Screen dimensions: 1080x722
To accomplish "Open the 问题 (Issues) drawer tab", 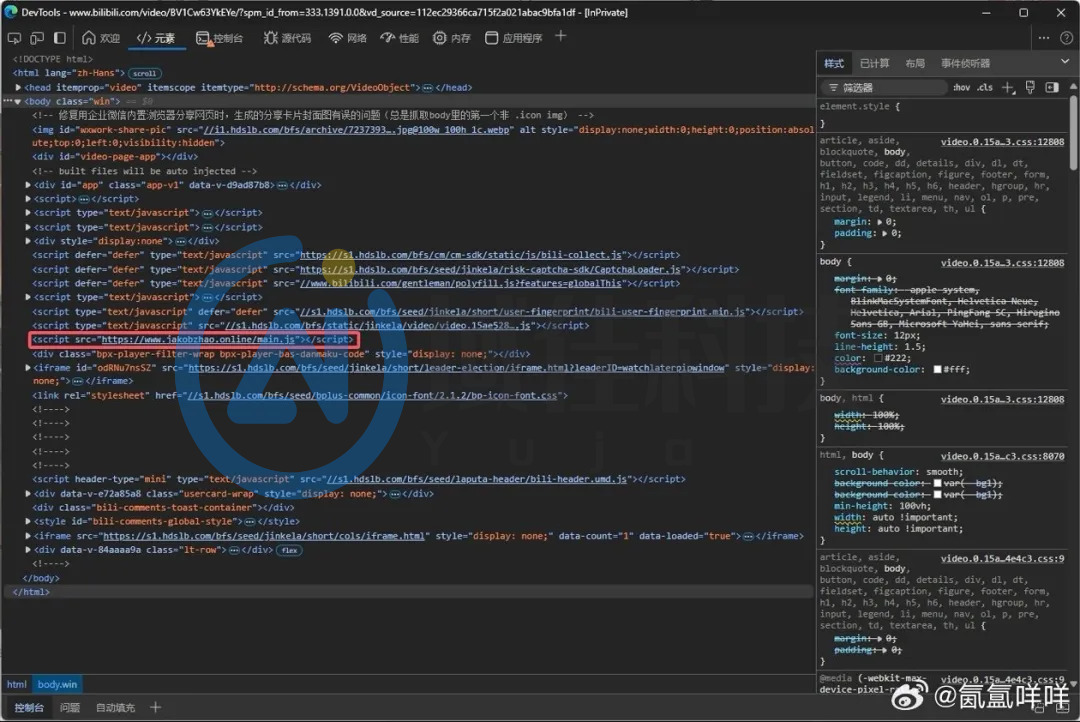I will (x=70, y=708).
